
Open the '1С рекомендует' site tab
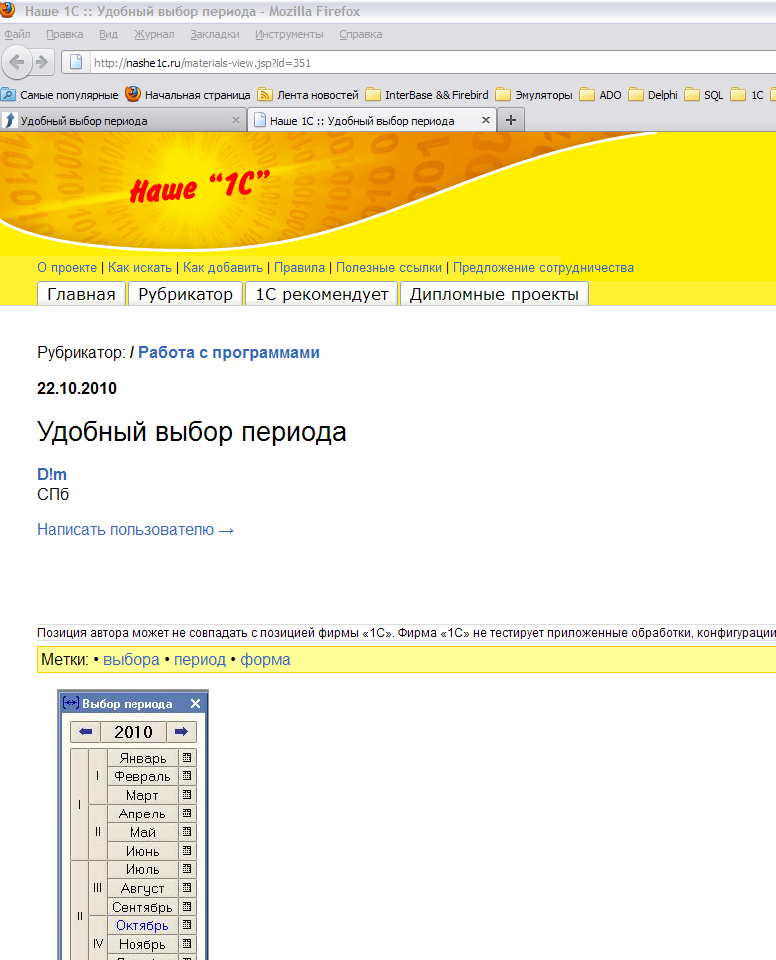(322, 294)
